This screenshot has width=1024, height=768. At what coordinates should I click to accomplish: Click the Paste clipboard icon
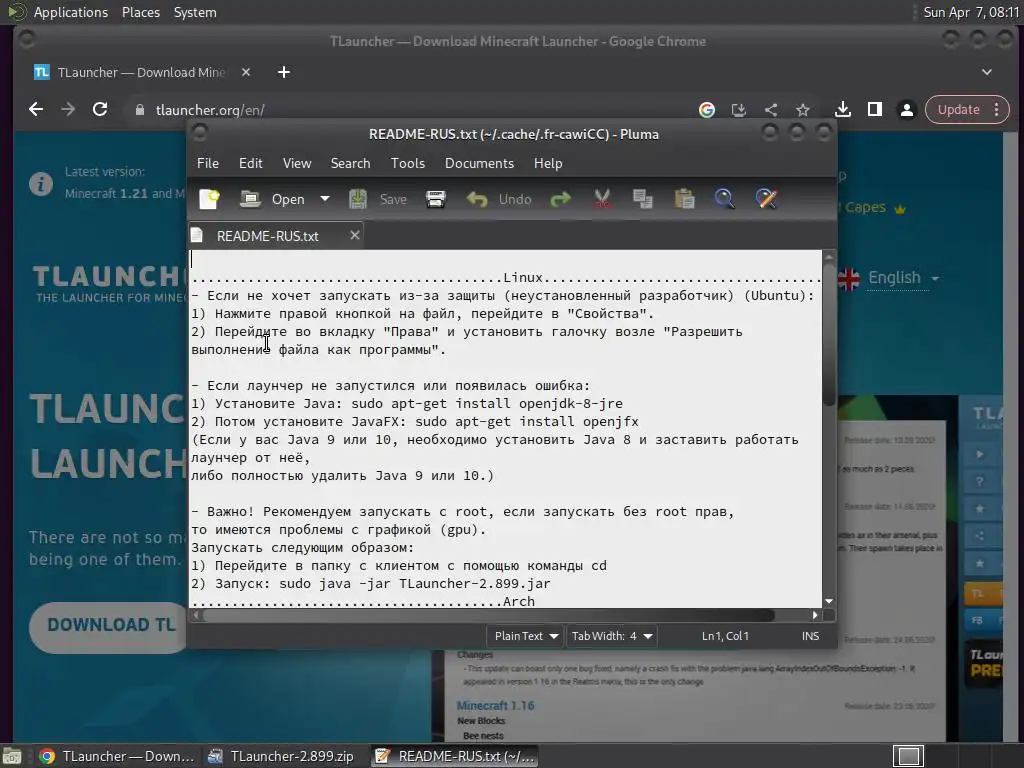[684, 199]
